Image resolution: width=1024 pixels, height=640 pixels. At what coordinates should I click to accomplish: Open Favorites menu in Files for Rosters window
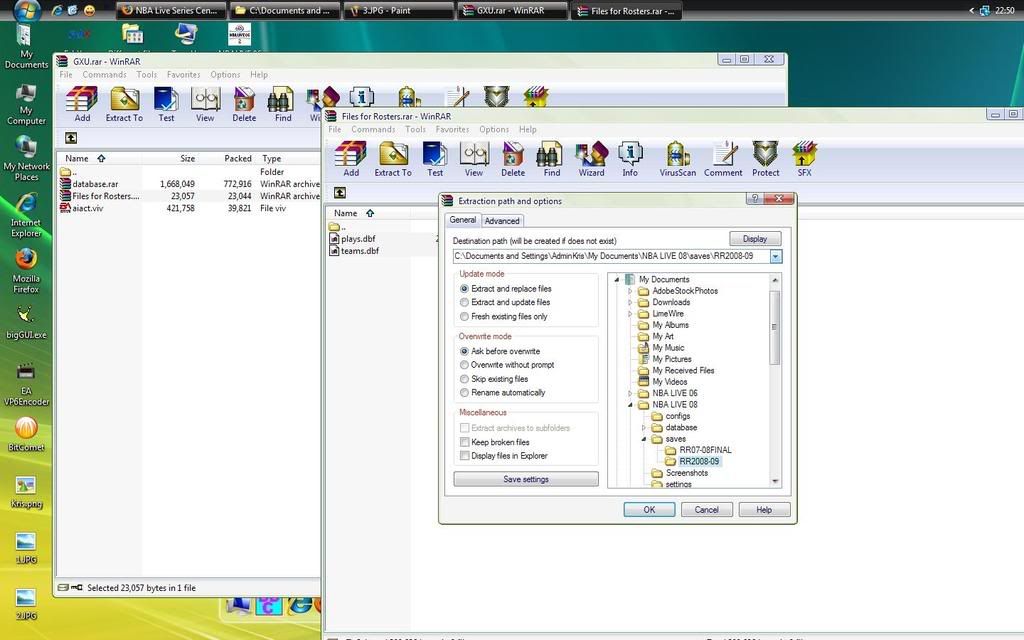pos(453,129)
